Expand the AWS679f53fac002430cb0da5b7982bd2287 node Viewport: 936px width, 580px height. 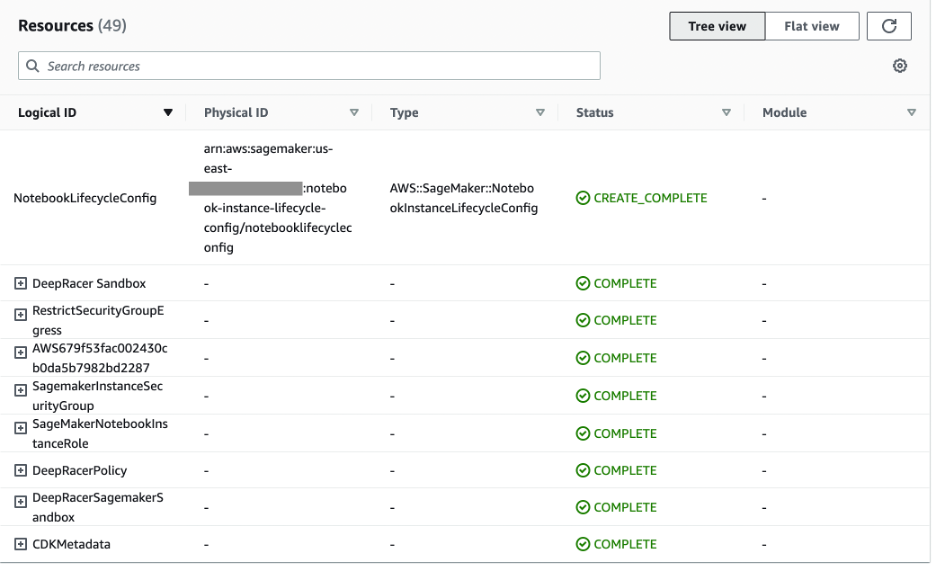coord(21,353)
